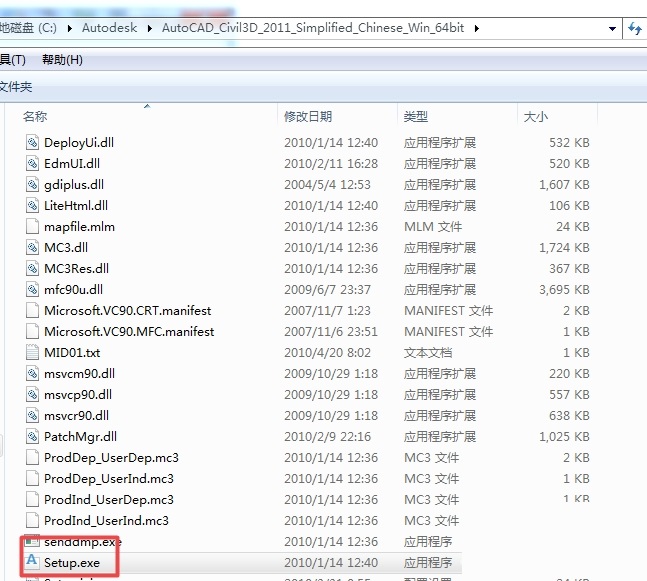Image resolution: width=647 pixels, height=581 pixels.
Task: Click the MID01.txt text document icon
Action: click(x=32, y=352)
